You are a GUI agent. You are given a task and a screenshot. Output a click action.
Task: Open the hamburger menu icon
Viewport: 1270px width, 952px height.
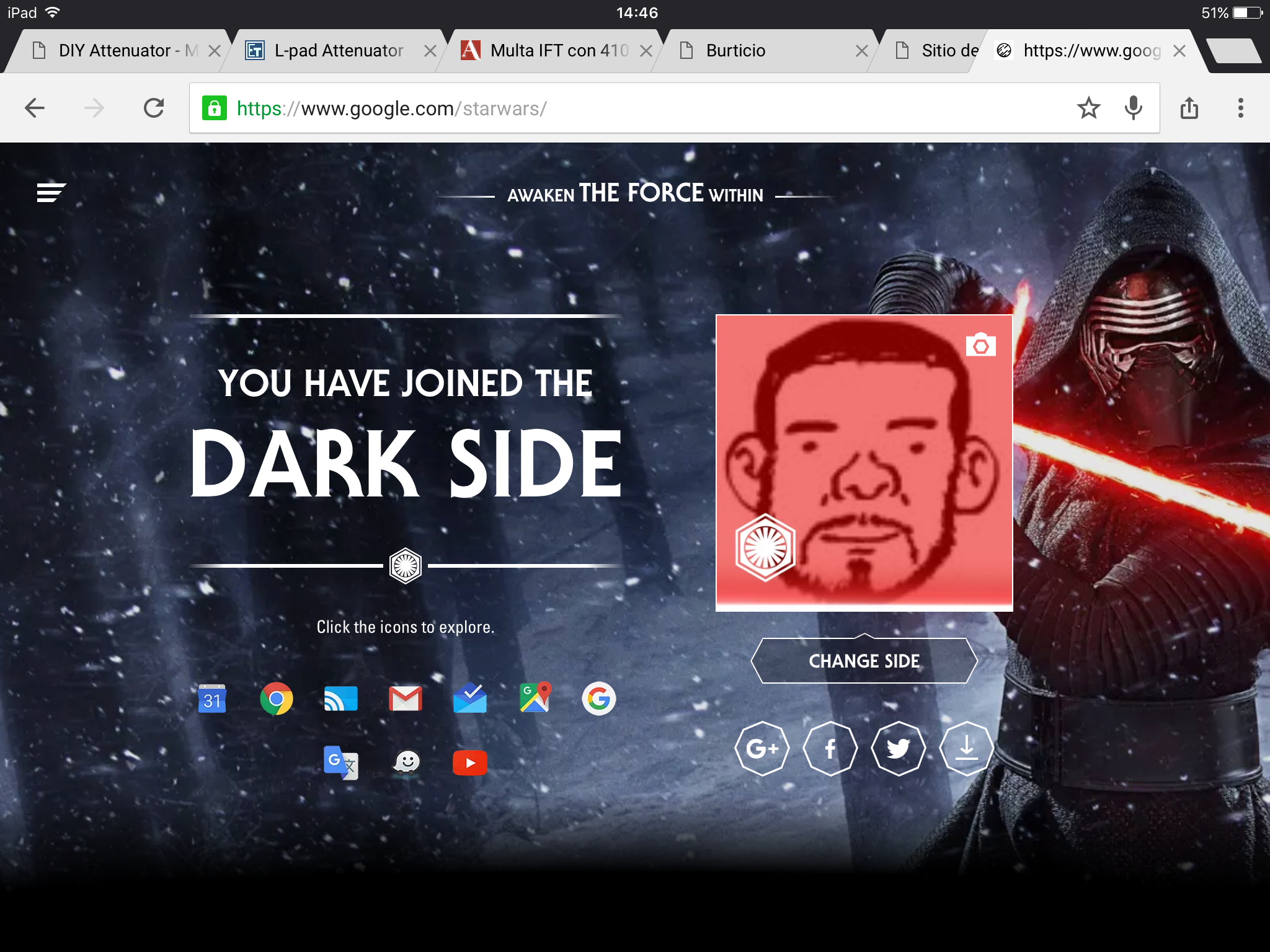[x=51, y=192]
